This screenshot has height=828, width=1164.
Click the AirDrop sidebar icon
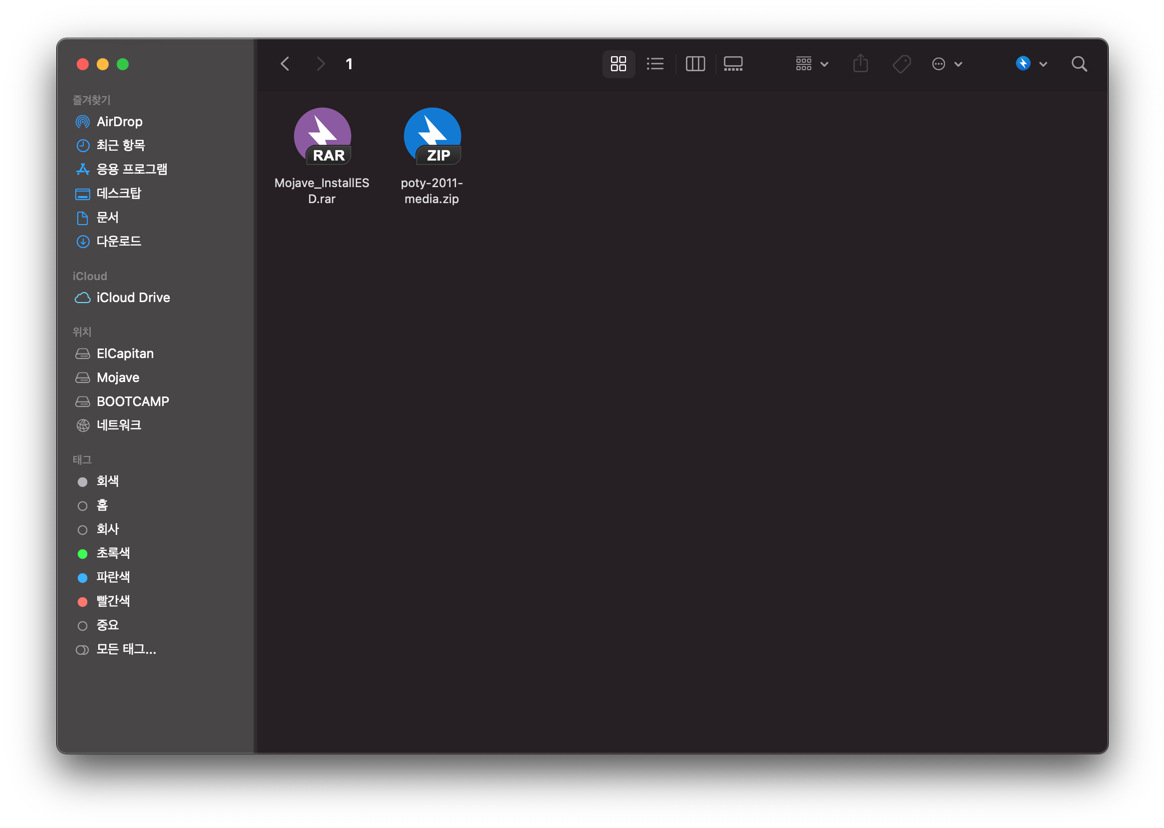pyautogui.click(x=82, y=122)
